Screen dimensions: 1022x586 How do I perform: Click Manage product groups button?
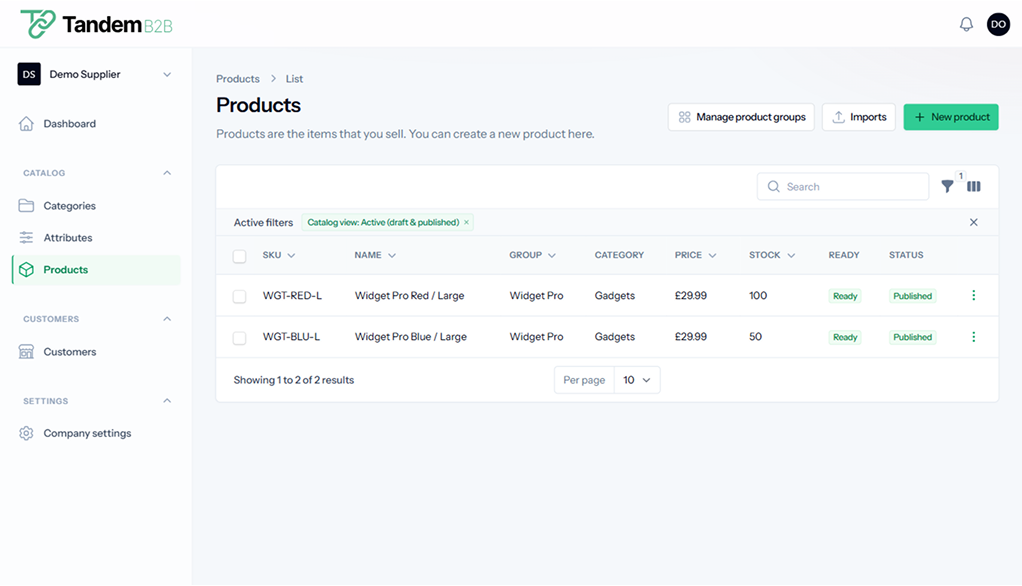point(741,117)
